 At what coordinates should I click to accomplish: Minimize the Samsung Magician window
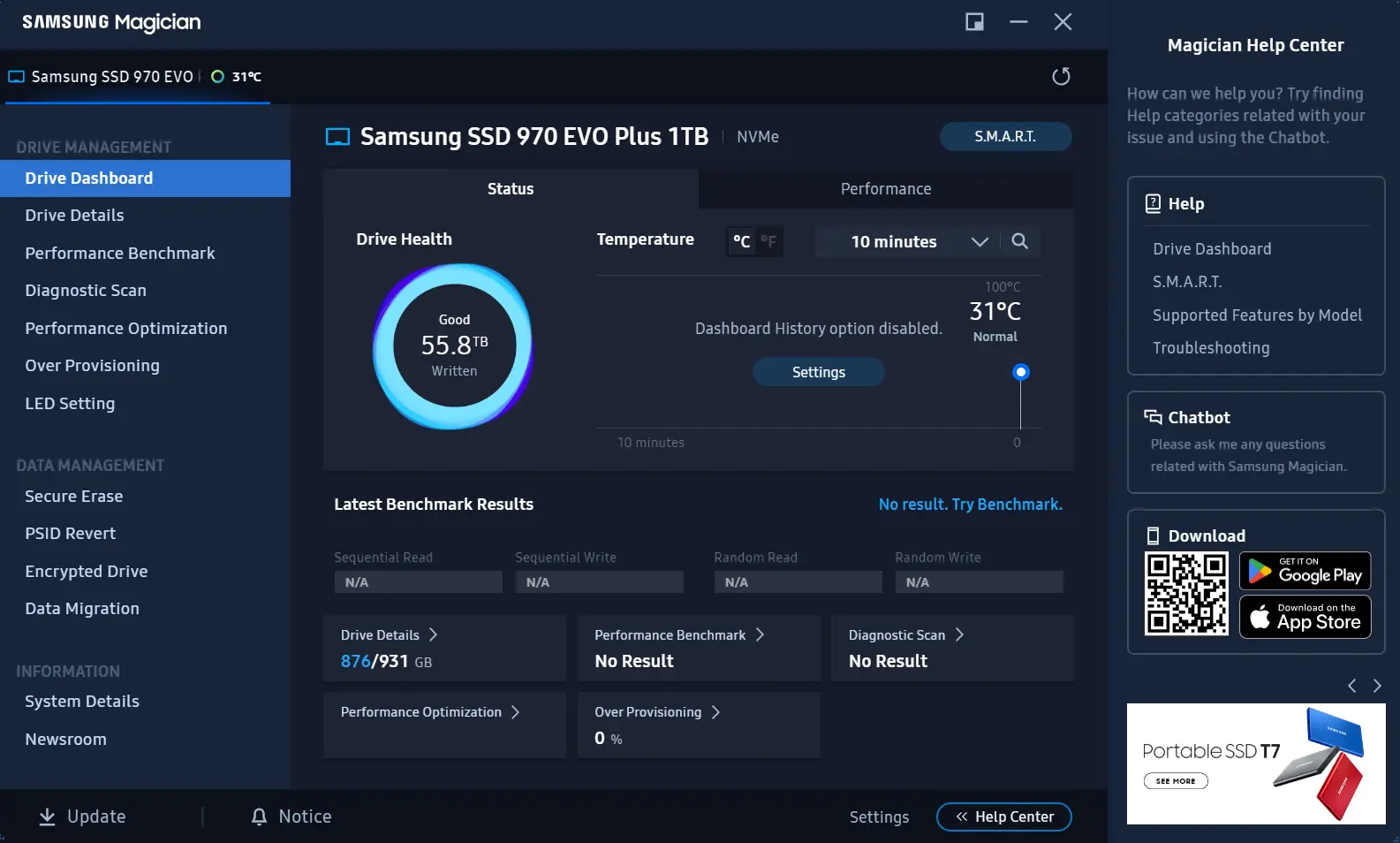[1018, 22]
